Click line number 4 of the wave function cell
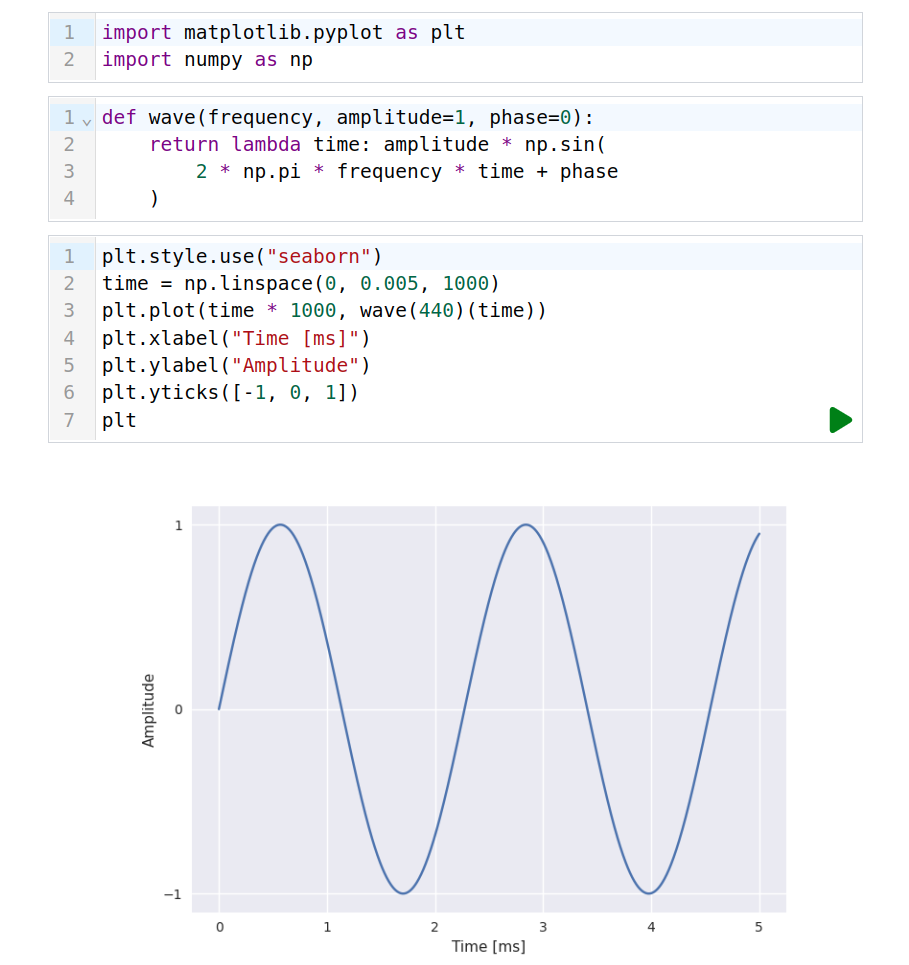This screenshot has height=965, width=909. (69, 198)
